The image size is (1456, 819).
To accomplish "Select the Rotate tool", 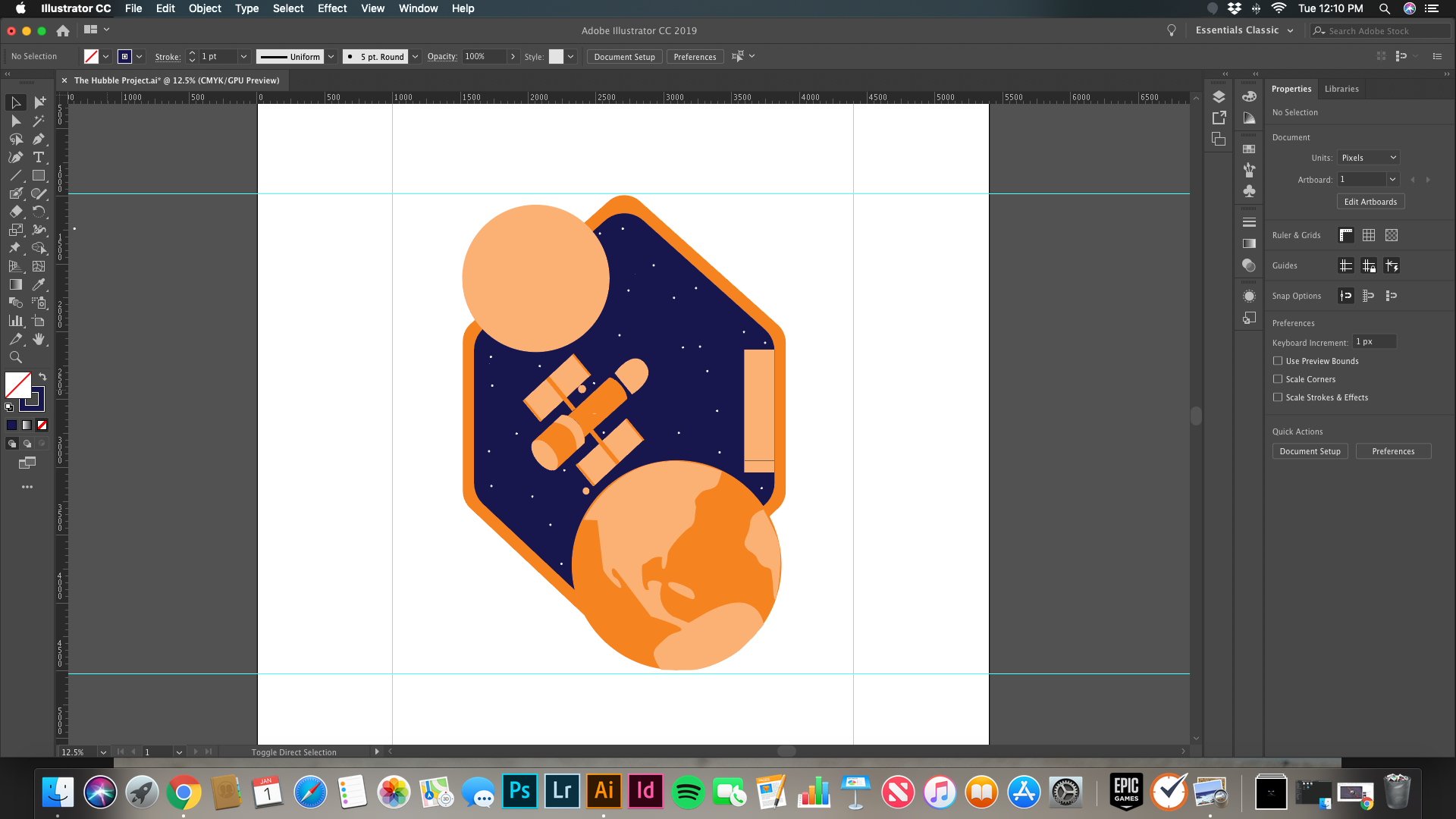I will (39, 212).
